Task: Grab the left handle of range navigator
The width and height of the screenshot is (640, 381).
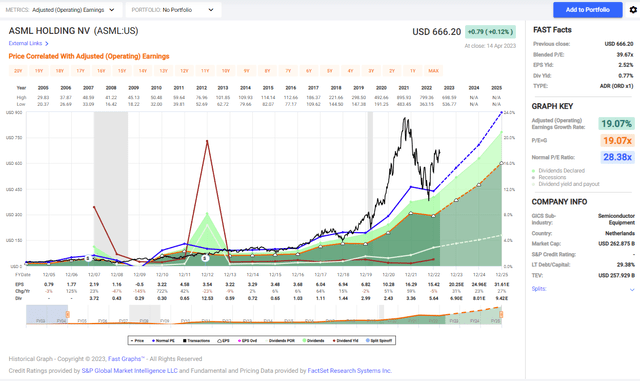Action: point(68,314)
